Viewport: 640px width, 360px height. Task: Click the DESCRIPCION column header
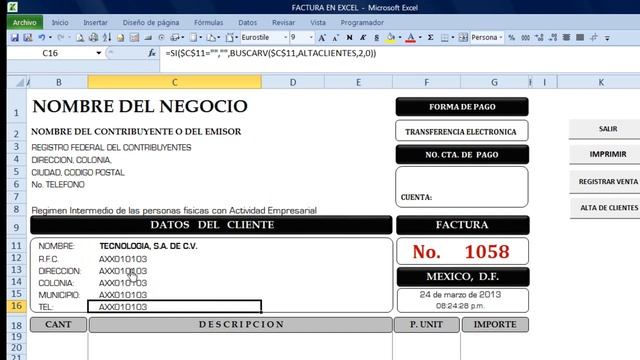click(x=241, y=324)
